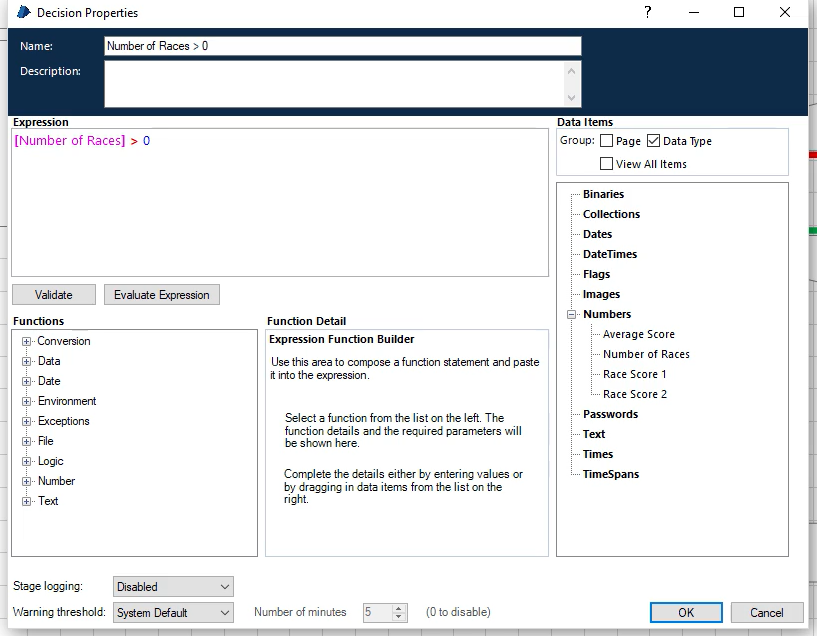
Task: Select the Collections data group
Action: click(611, 214)
